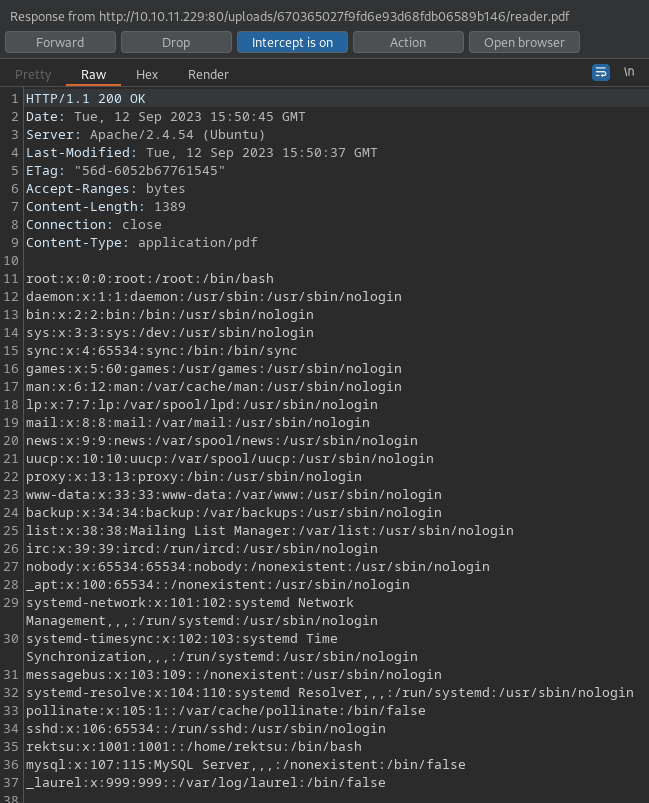Switch to the Pretty tab
Viewport: 649px width, 803px height.
coord(33,74)
